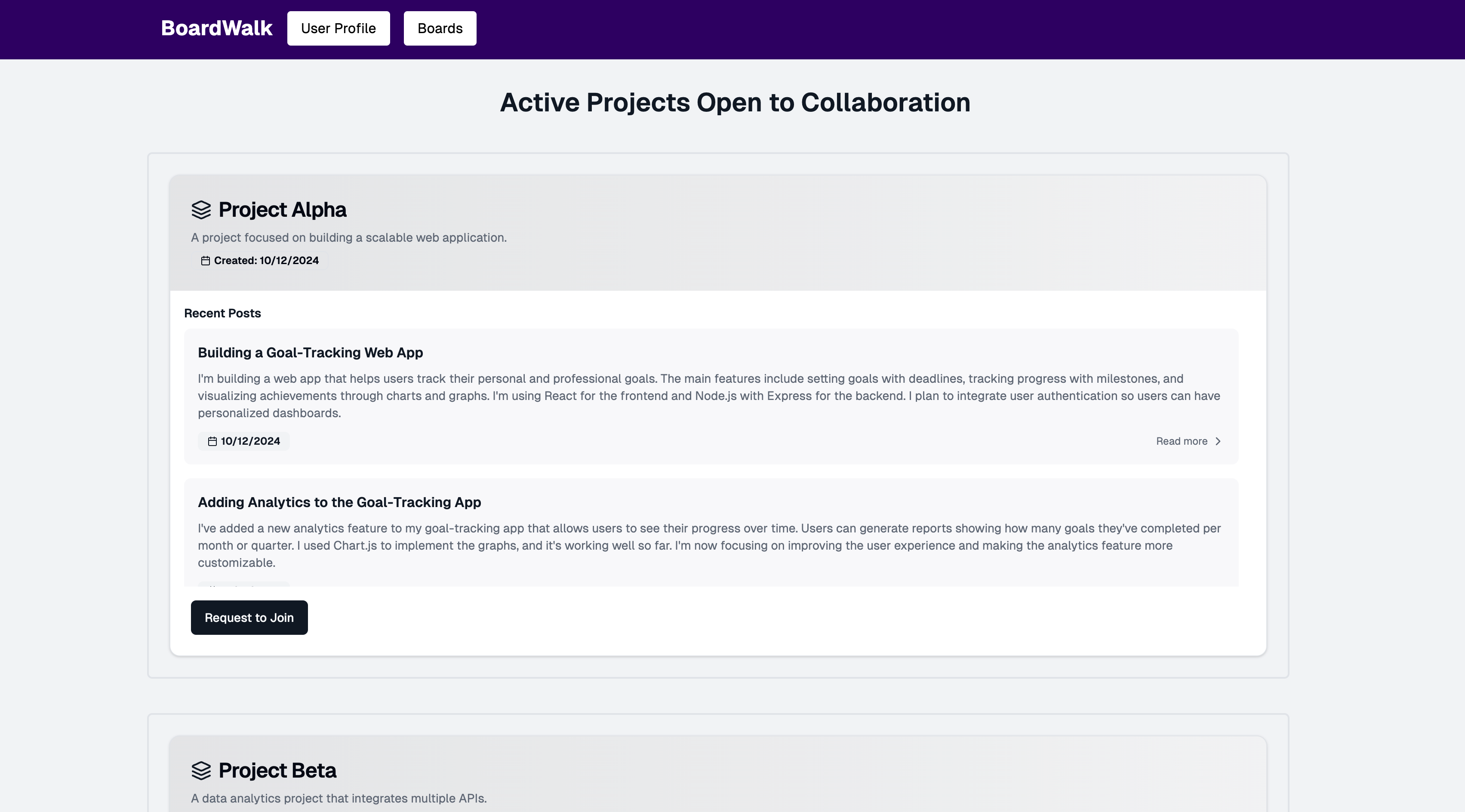
Task: Click the Project Beta heading
Action: 277,770
